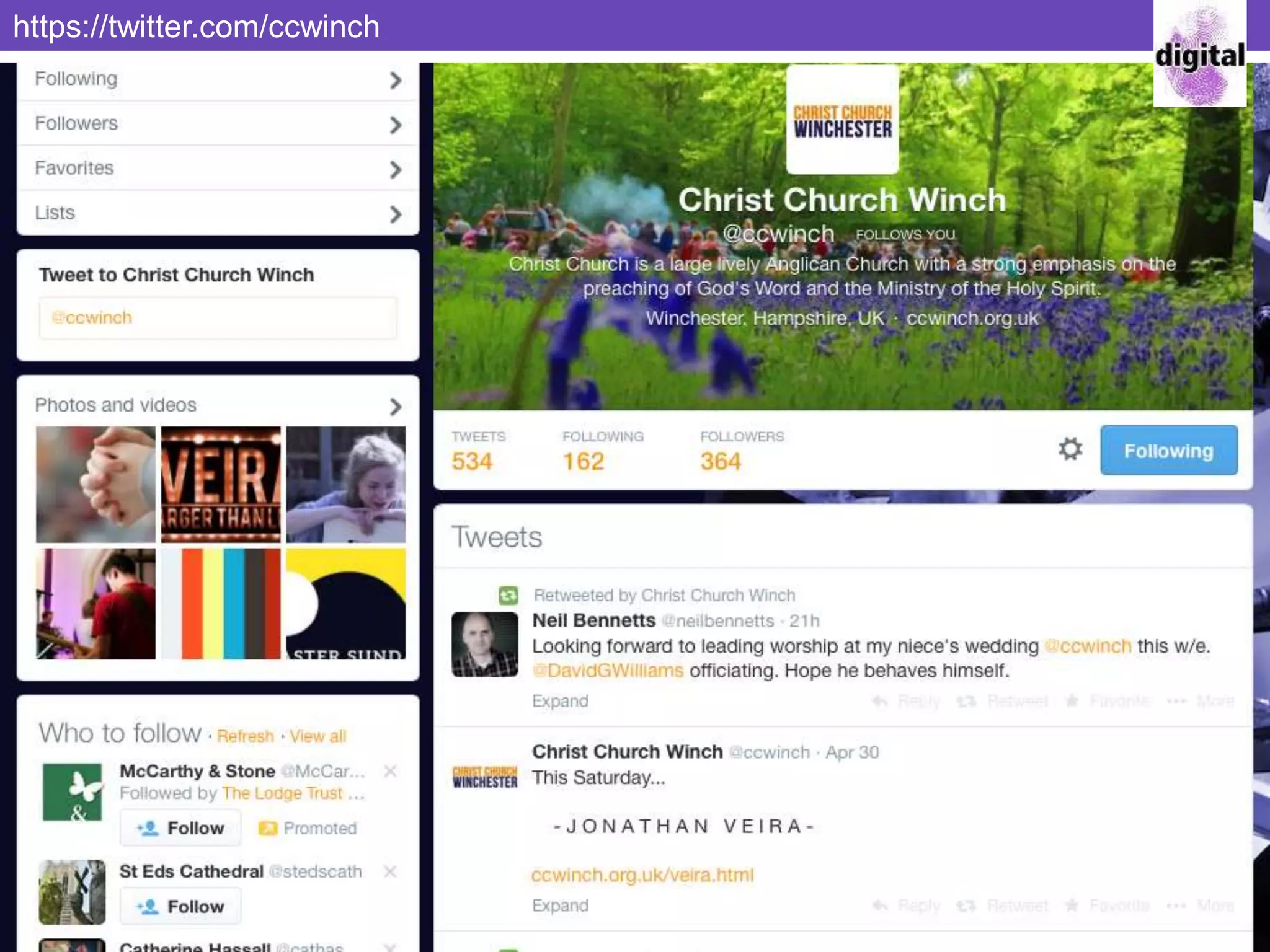The width and height of the screenshot is (1270, 952).
Task: Open the Following list chevron
Action: click(396, 81)
